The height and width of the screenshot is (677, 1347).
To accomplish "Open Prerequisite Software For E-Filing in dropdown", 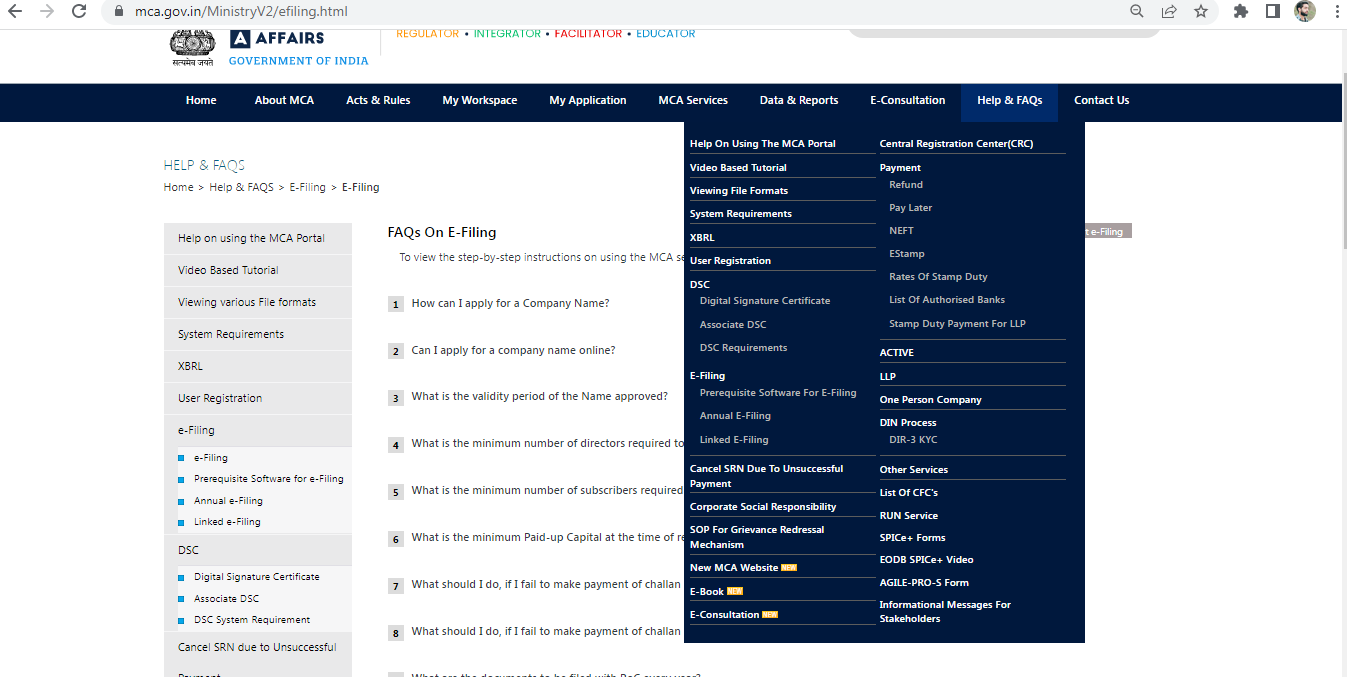I will [x=778, y=393].
